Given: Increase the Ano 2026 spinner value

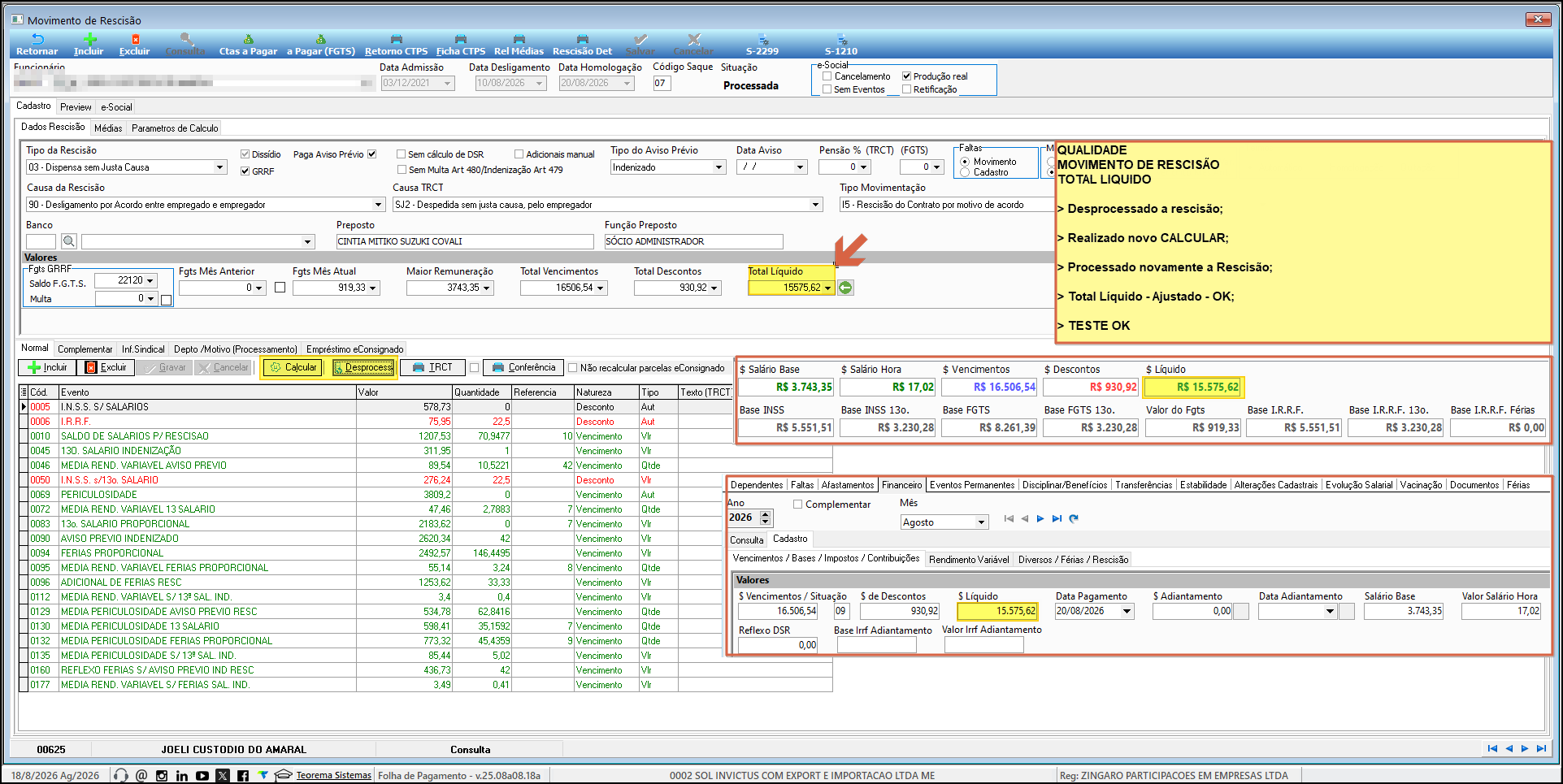Looking at the screenshot, I should pyautogui.click(x=766, y=514).
